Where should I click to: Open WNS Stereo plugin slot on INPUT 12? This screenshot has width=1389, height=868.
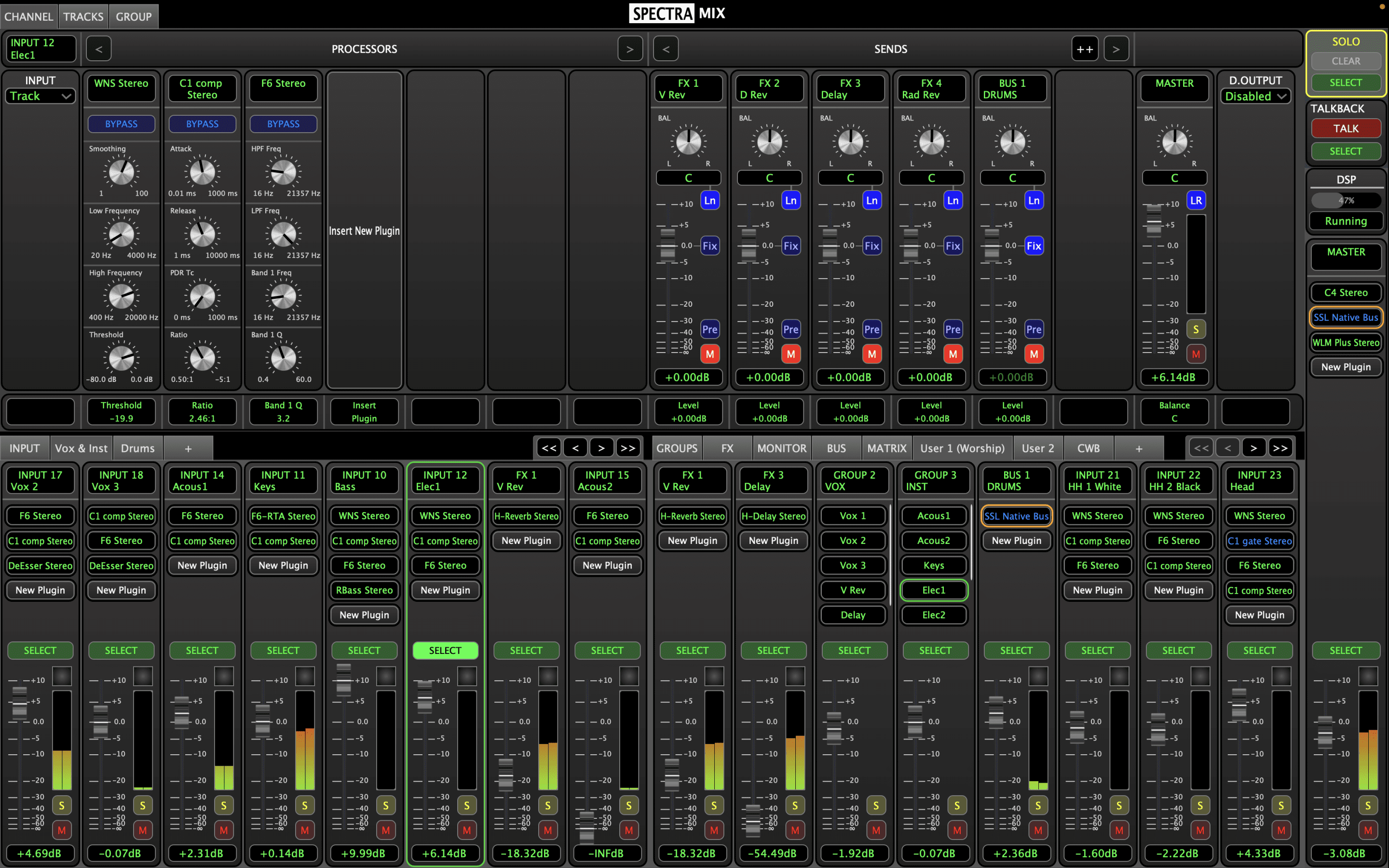click(445, 515)
